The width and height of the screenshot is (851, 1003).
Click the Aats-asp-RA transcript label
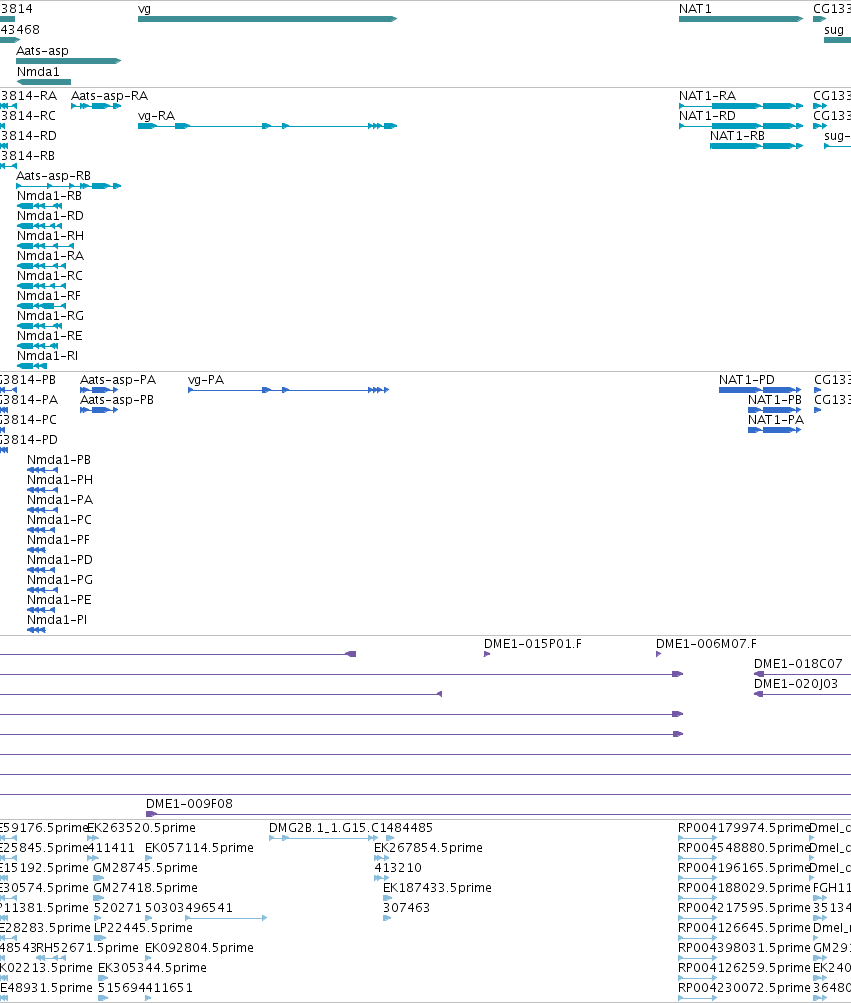click(x=109, y=96)
